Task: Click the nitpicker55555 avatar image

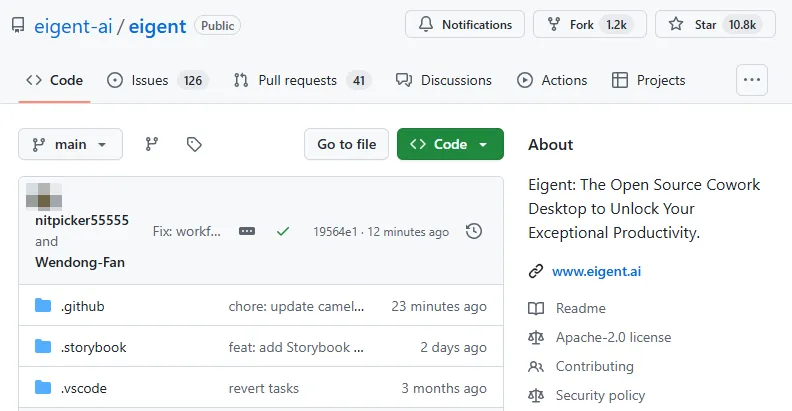Action: (44, 195)
